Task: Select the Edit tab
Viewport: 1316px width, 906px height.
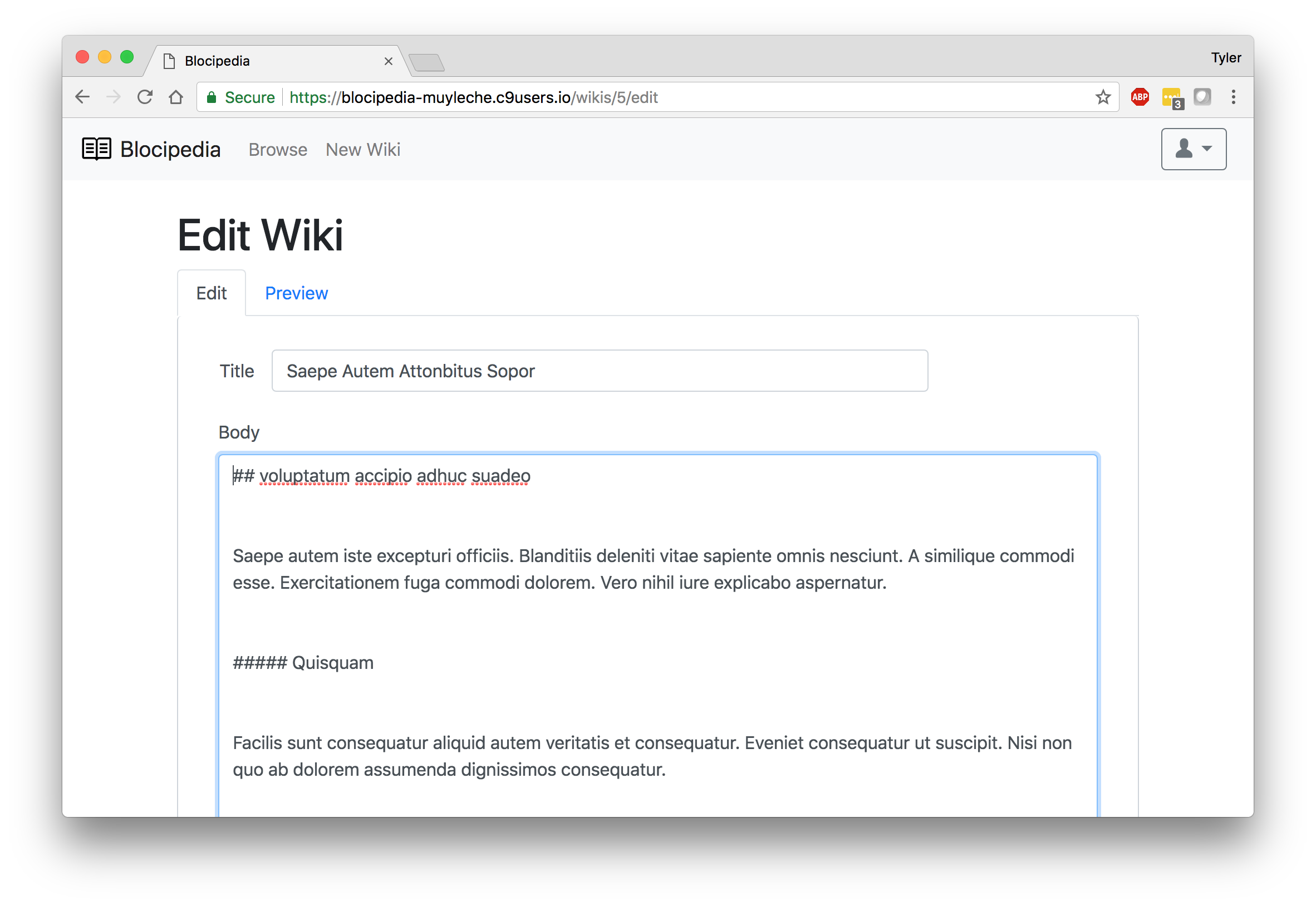Action: [211, 293]
